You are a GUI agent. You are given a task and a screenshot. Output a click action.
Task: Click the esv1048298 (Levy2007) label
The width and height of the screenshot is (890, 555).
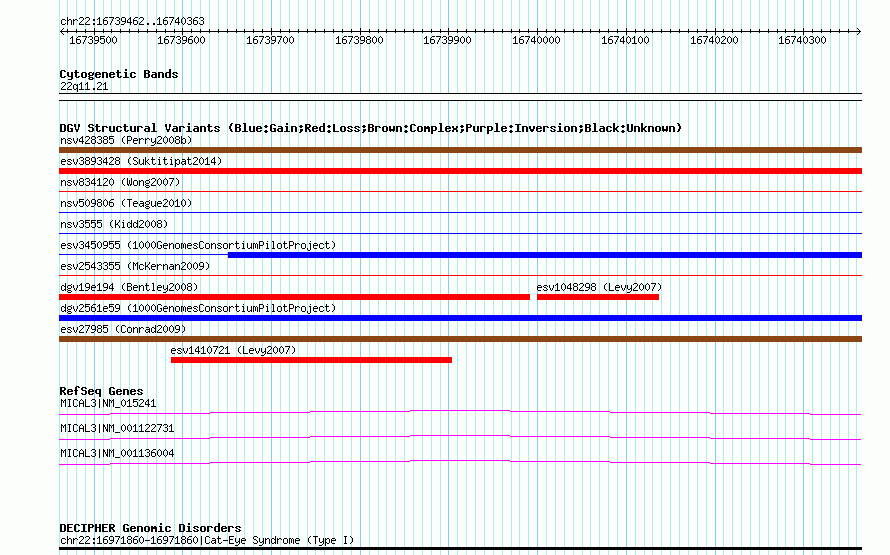coord(599,287)
